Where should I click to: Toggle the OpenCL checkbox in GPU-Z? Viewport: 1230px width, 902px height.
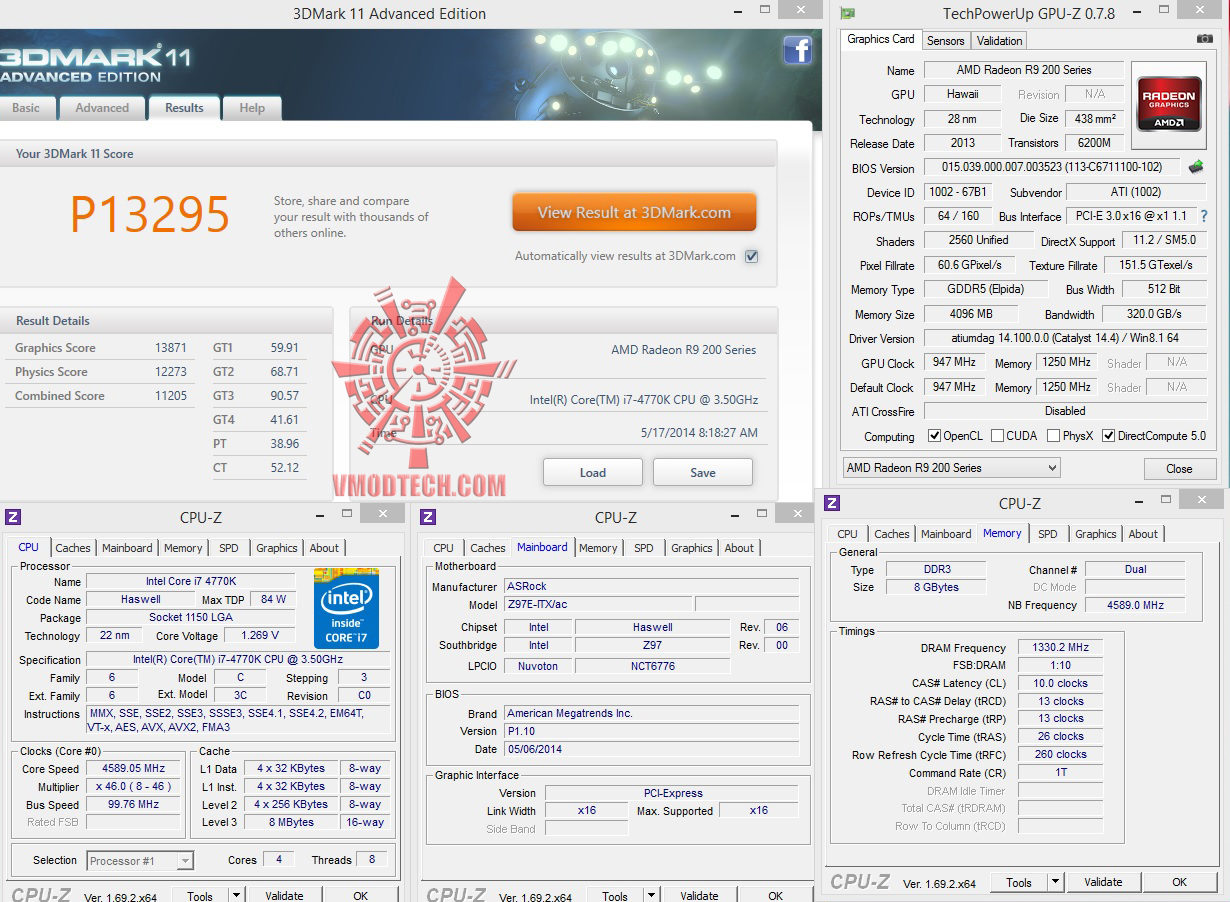pyautogui.click(x=934, y=436)
